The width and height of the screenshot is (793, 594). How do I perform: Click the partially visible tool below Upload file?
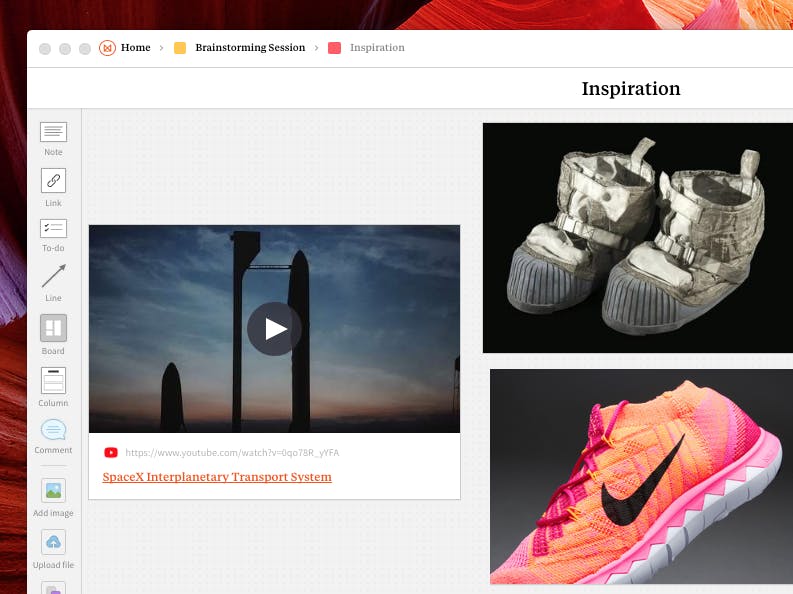click(53, 588)
